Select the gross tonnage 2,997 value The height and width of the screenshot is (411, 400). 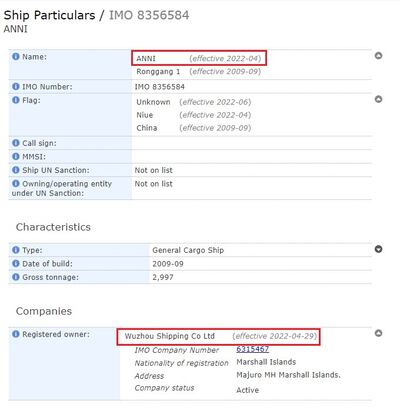[163, 277]
